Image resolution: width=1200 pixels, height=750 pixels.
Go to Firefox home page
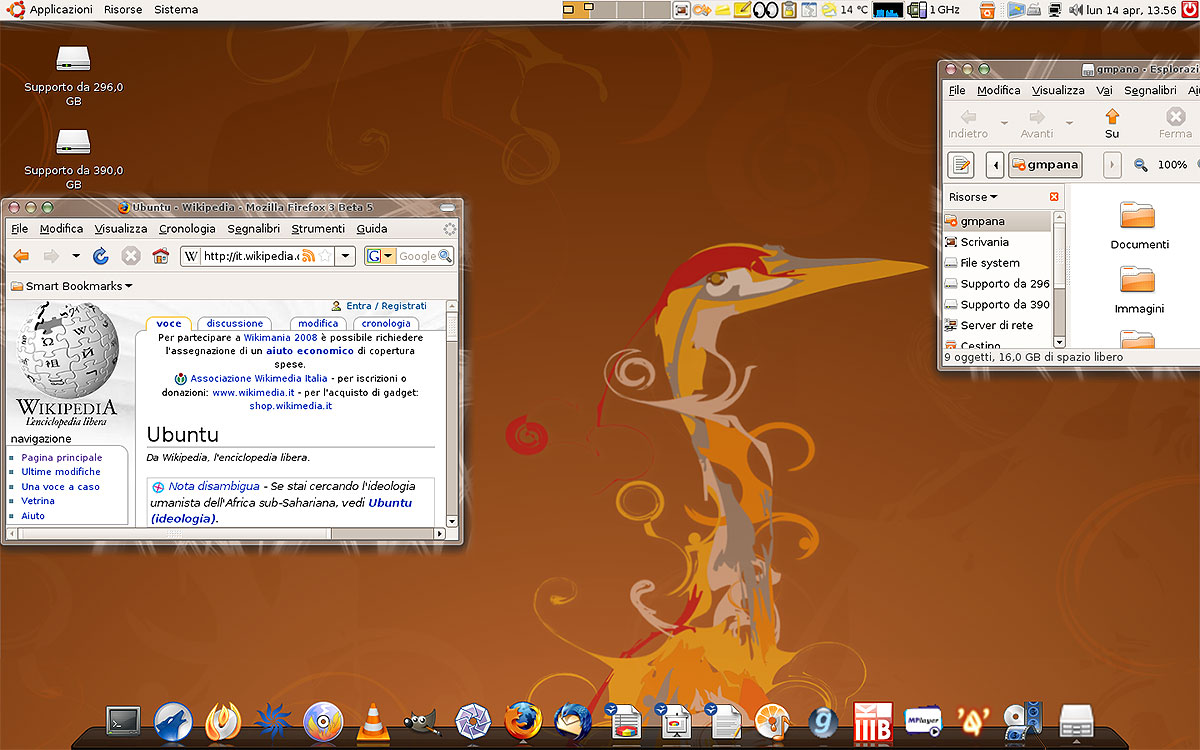[x=160, y=256]
